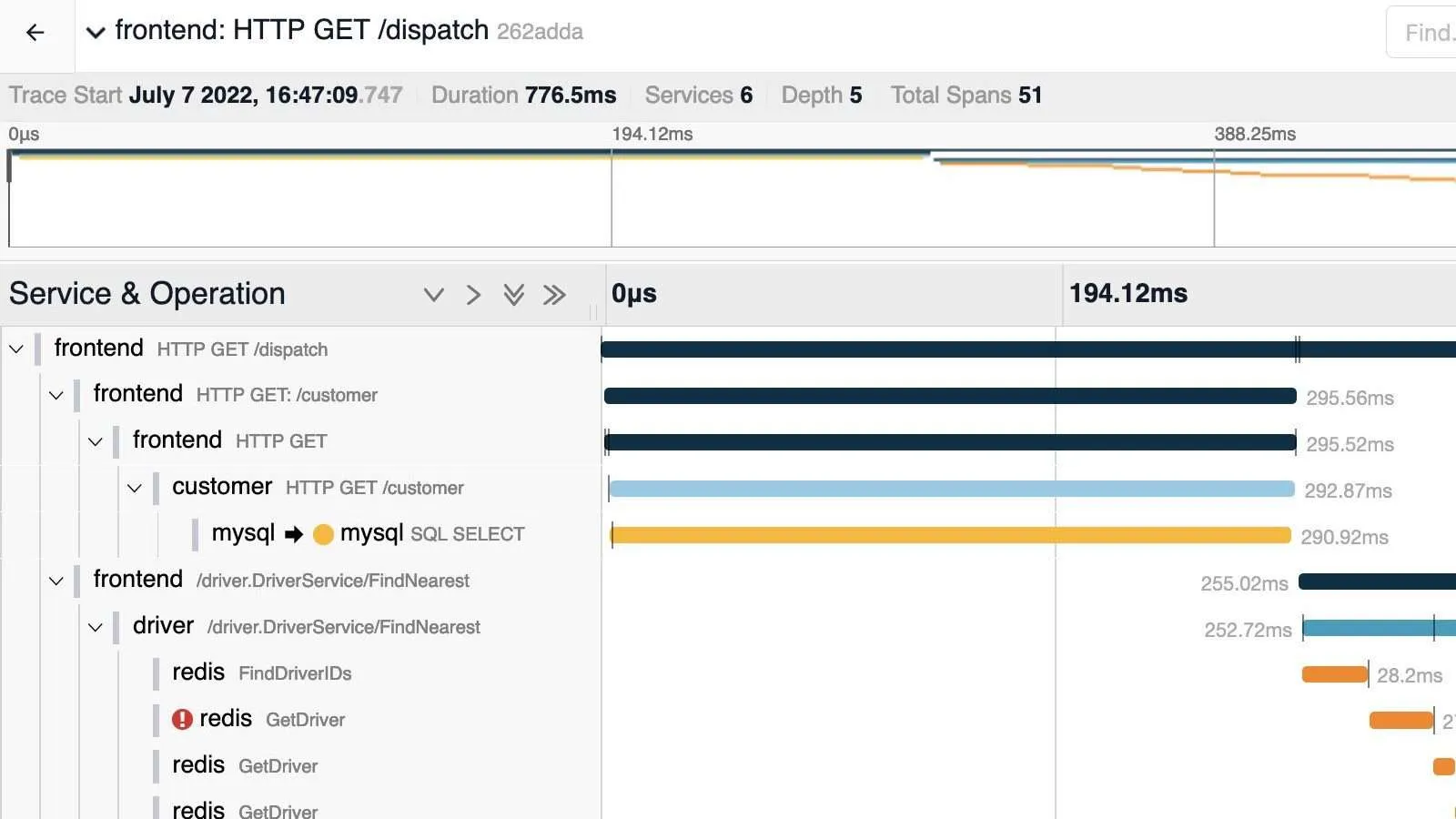Screen dimensions: 1456x819
Task: Click the collapse all double-chevron icon
Action: coord(554,295)
